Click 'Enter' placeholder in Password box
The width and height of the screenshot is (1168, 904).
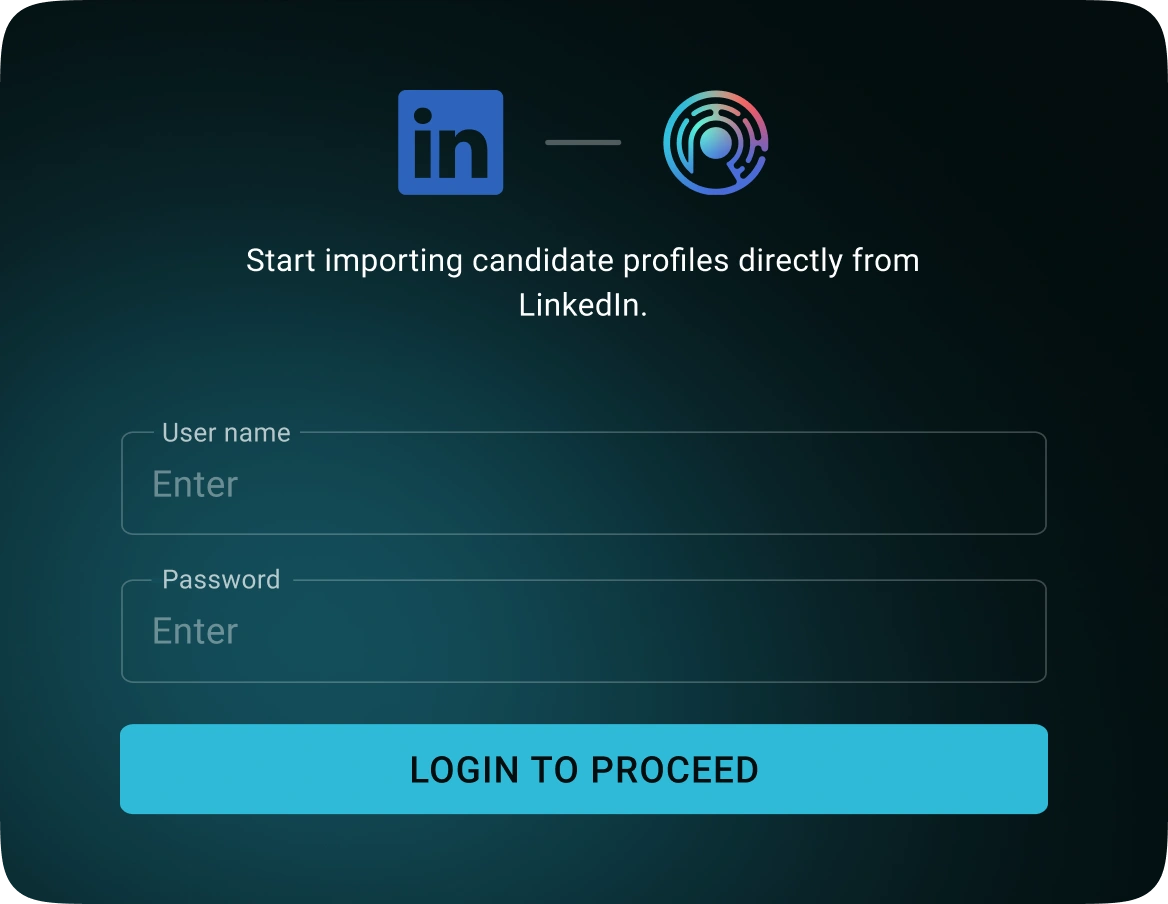tap(195, 631)
